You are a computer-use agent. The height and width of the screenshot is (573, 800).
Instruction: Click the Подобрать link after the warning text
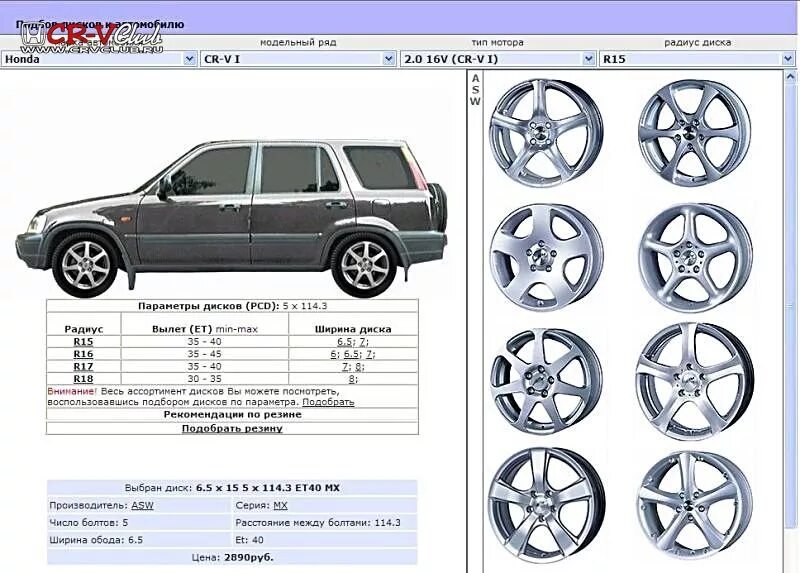tap(328, 402)
